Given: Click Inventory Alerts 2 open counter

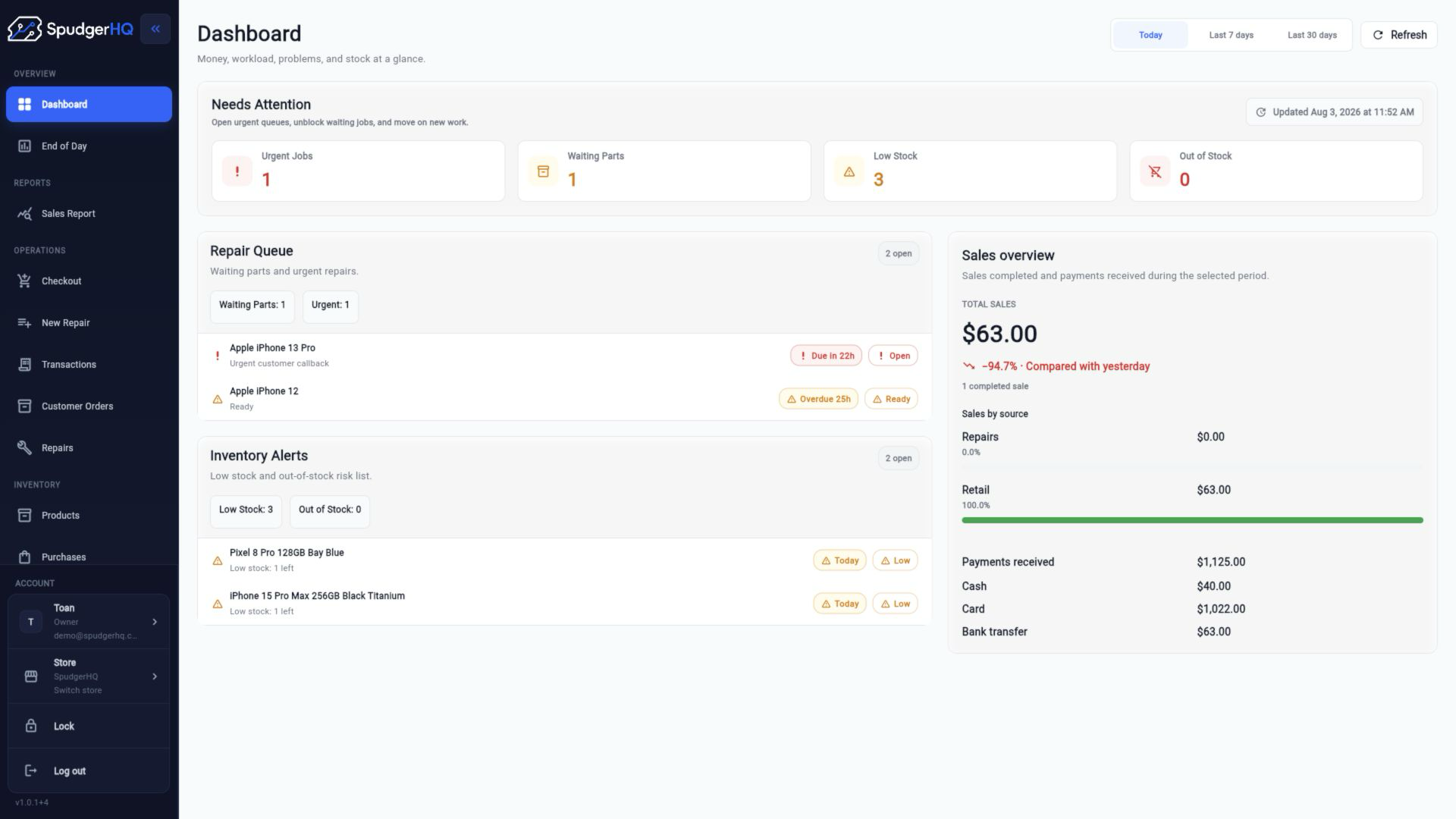Looking at the screenshot, I should (x=899, y=458).
